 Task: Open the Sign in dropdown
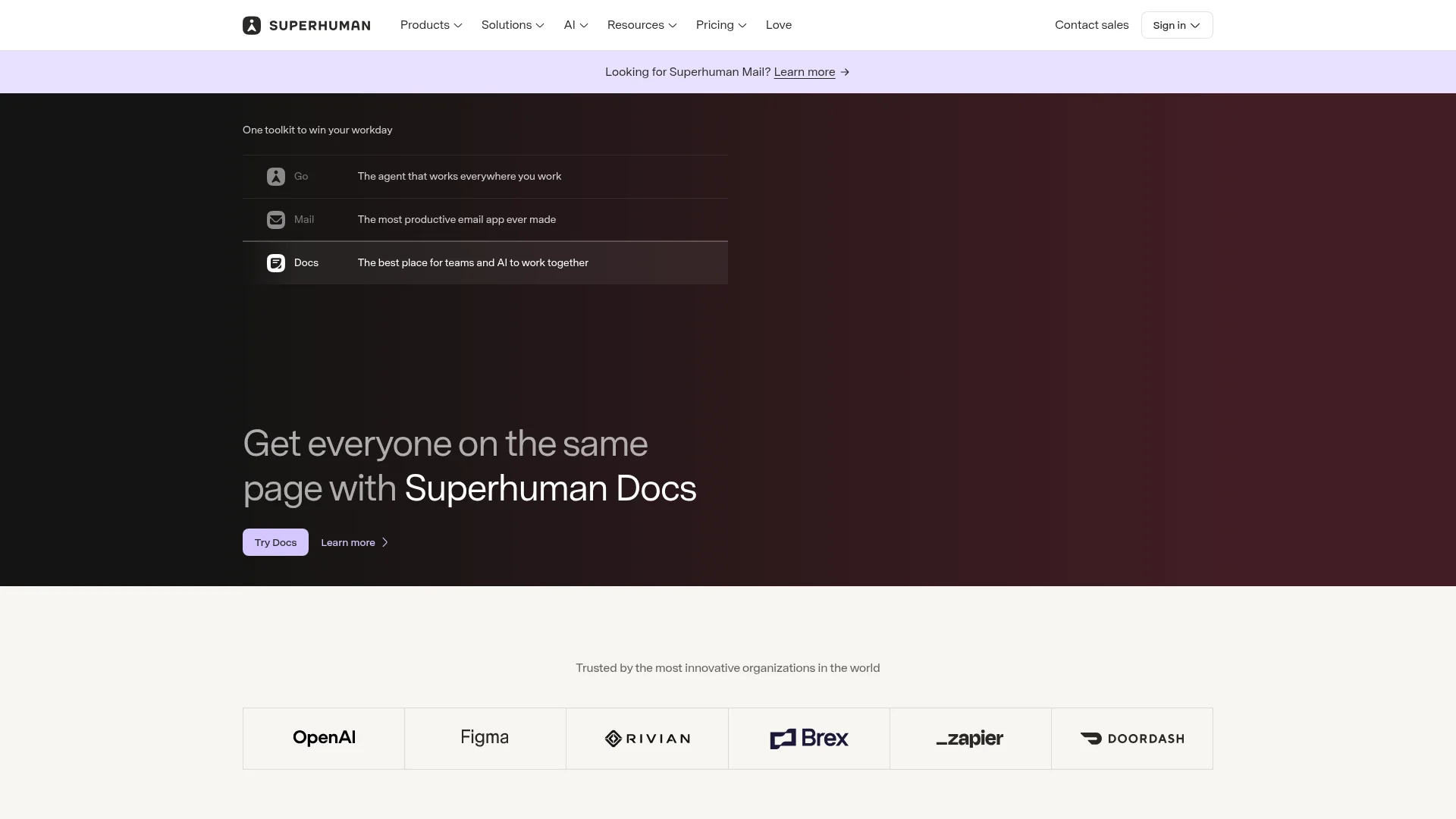tap(1177, 25)
